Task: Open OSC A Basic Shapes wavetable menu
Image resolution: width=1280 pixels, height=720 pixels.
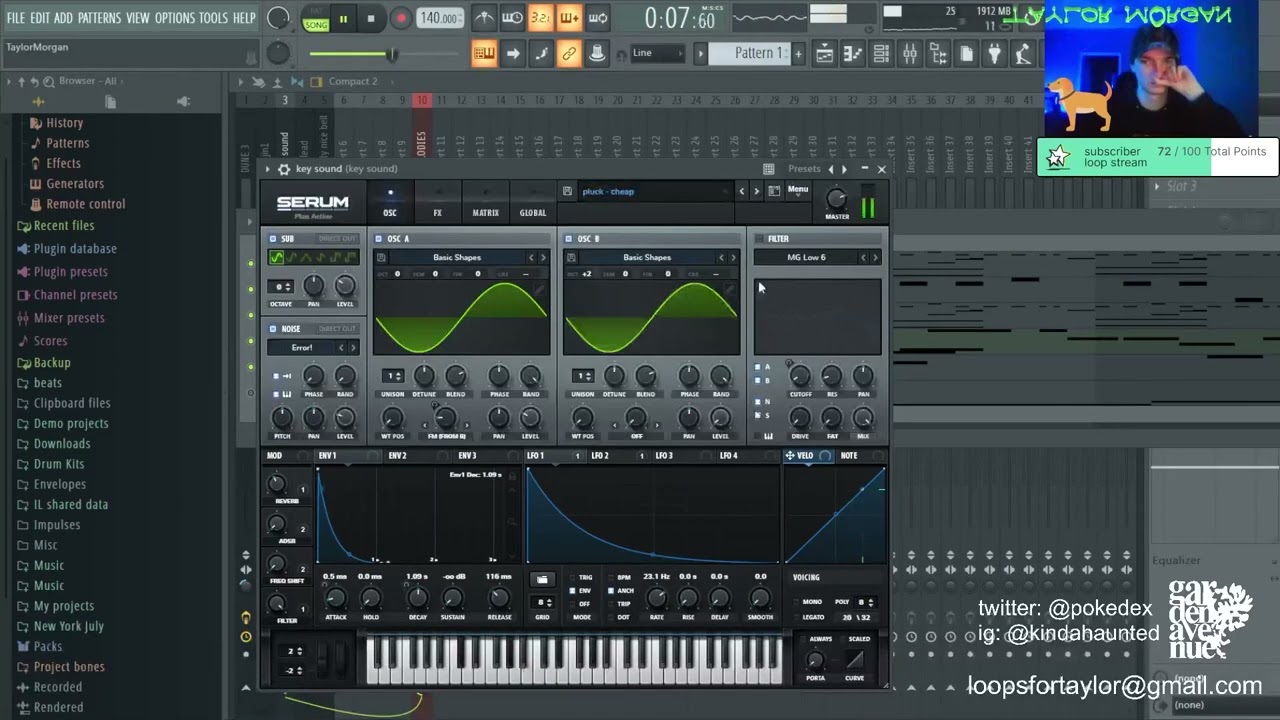Action: (x=457, y=257)
